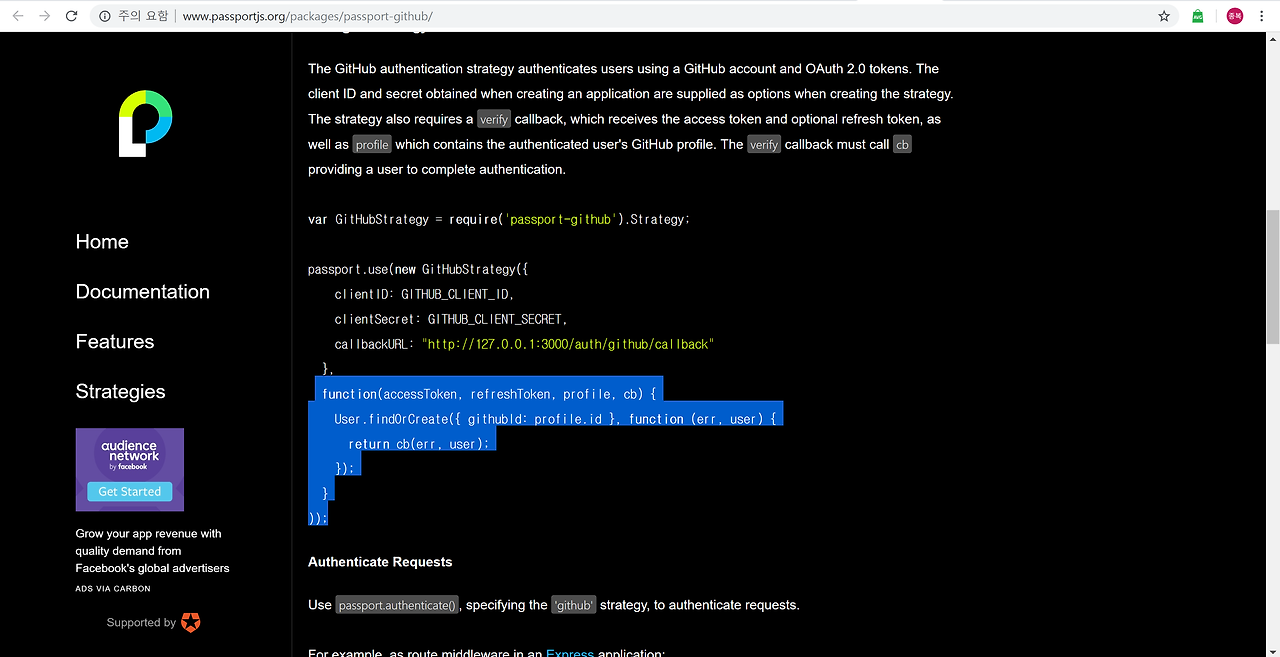Click the passport.authenticate() code label
The width and height of the screenshot is (1280, 657).
tap(397, 605)
